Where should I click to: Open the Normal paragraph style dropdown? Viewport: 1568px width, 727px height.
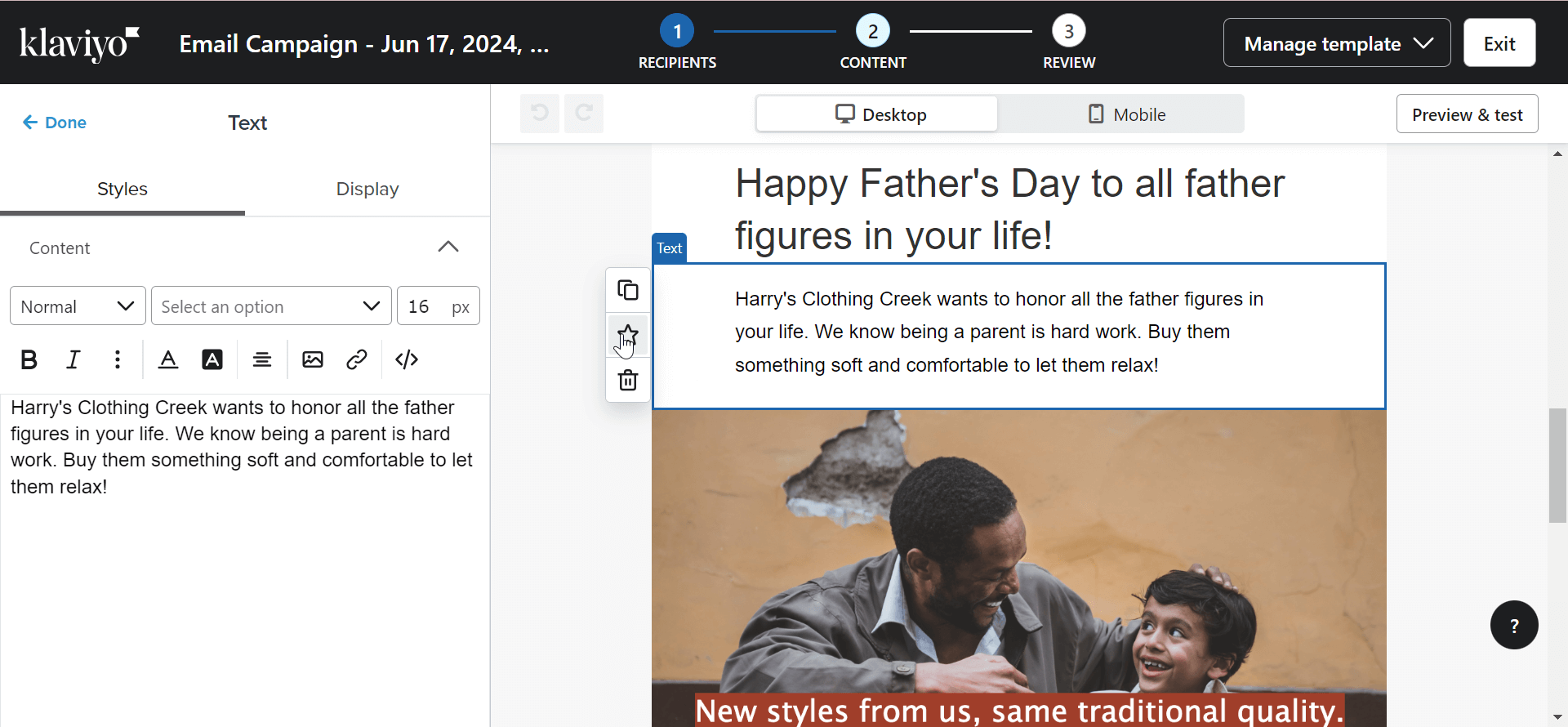(78, 306)
